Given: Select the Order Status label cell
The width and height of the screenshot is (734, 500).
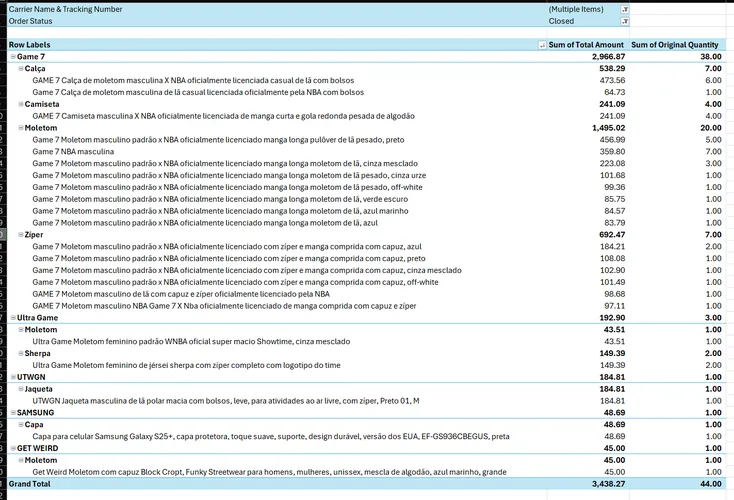Looking at the screenshot, I should 30,21.
